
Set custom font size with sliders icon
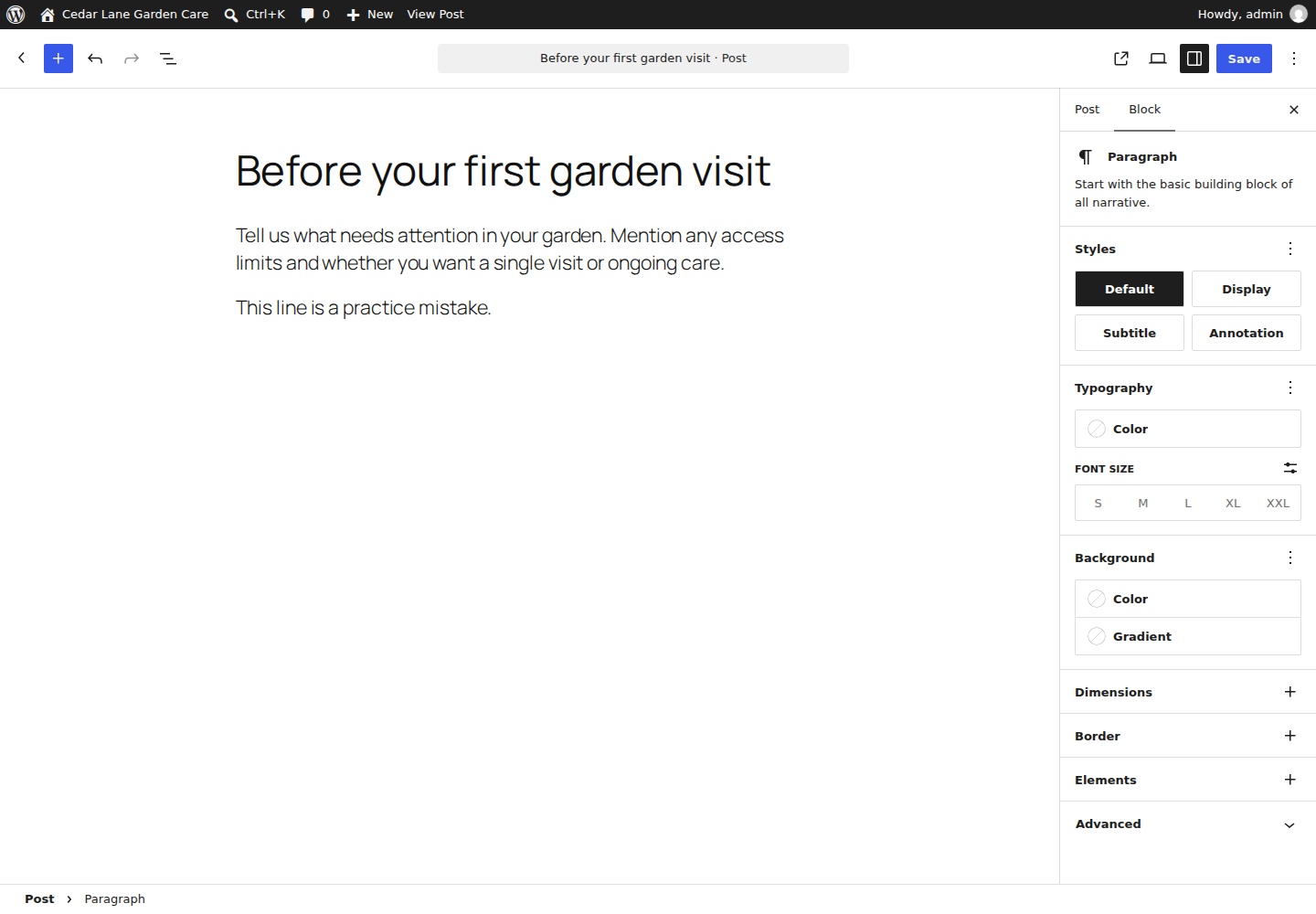(1290, 468)
